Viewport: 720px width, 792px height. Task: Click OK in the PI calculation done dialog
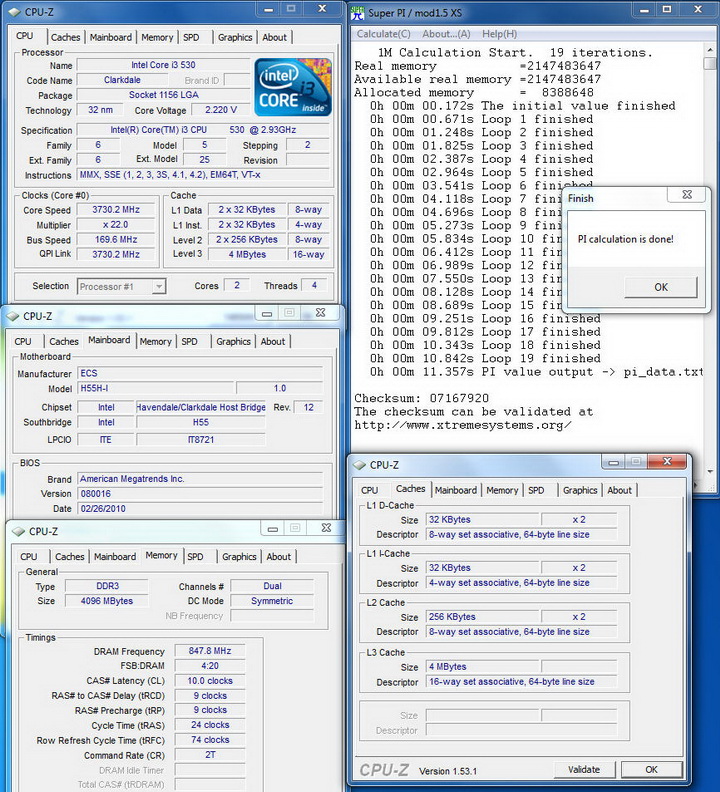661,287
